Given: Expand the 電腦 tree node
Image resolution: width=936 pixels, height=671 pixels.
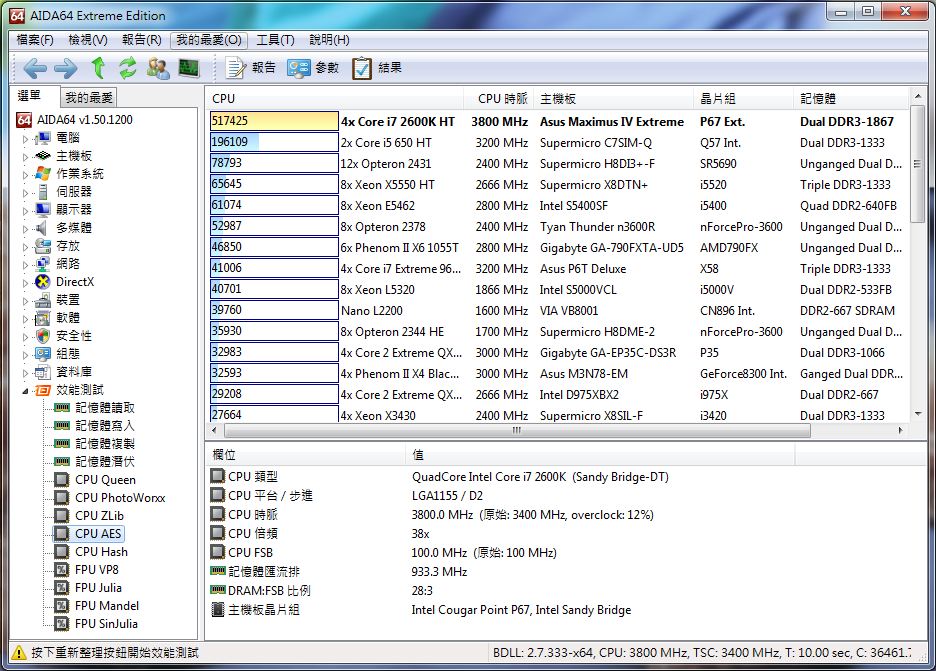Looking at the screenshot, I should (x=25, y=139).
